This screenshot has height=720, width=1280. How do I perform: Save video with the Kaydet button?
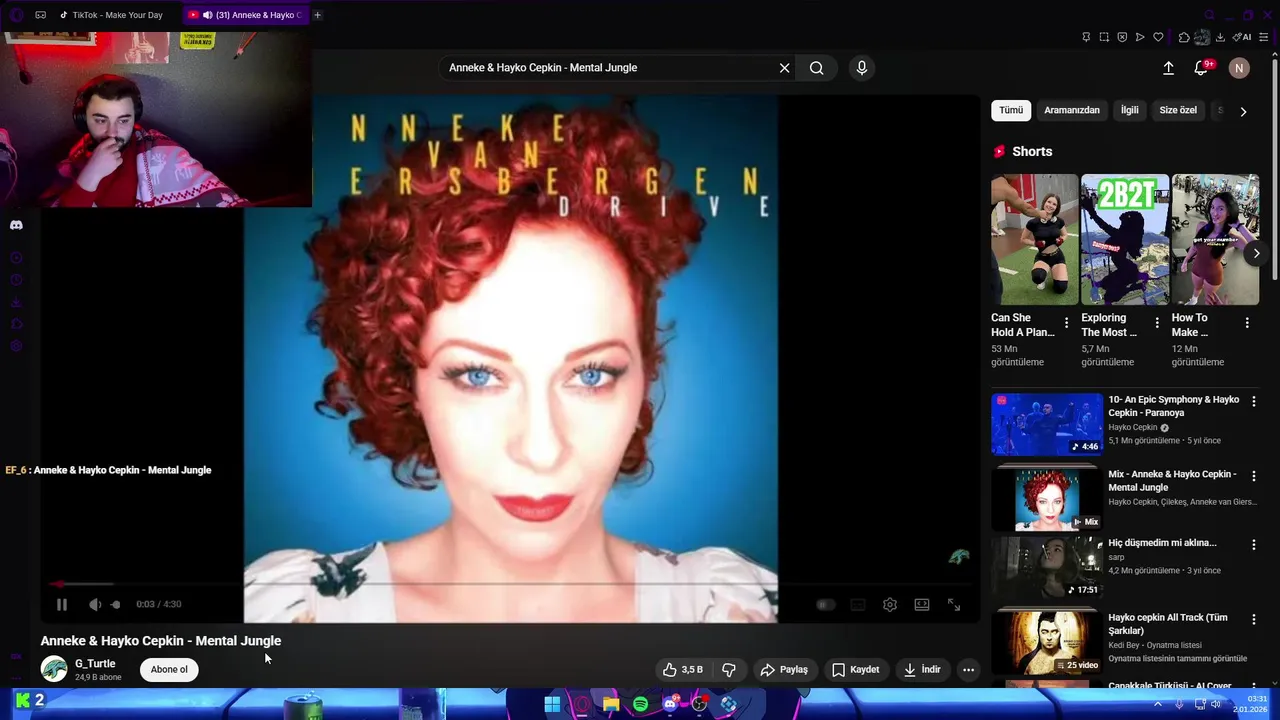pos(856,670)
